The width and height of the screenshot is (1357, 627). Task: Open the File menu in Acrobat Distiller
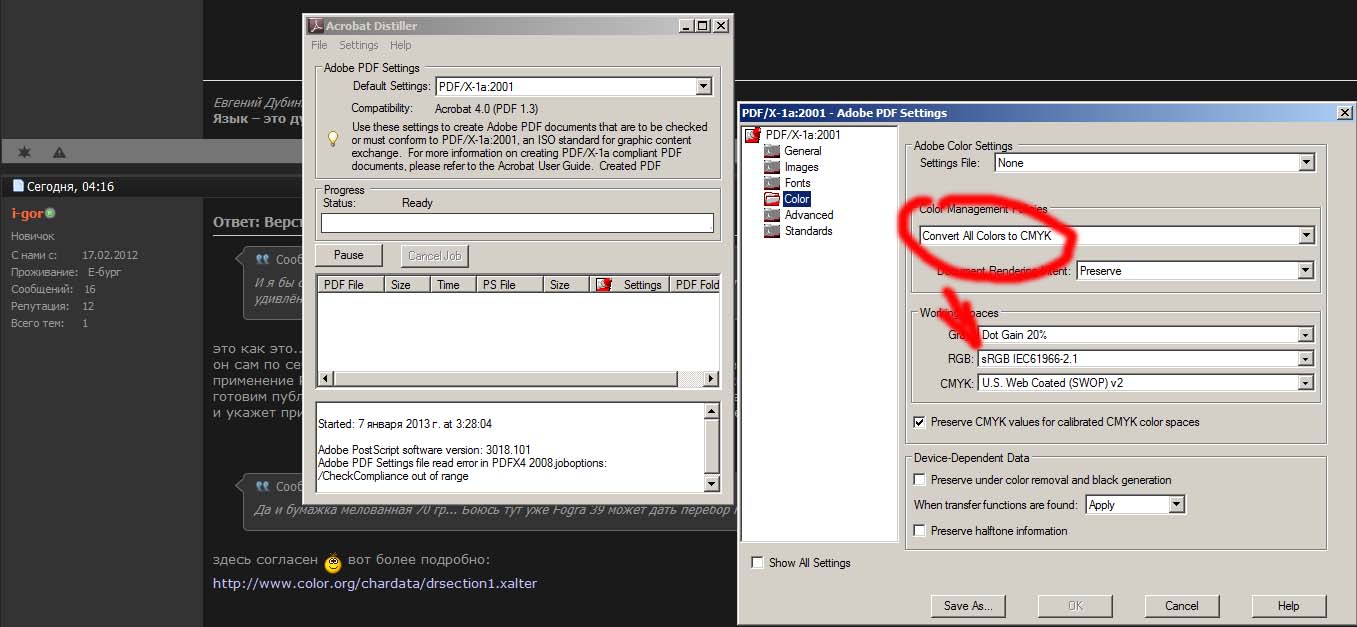tap(319, 45)
